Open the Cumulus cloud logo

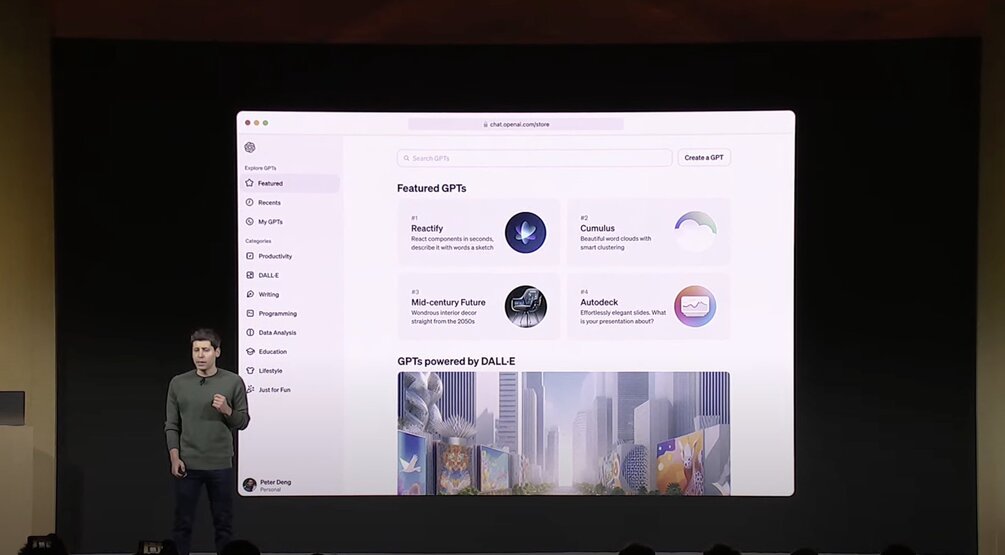coord(695,232)
